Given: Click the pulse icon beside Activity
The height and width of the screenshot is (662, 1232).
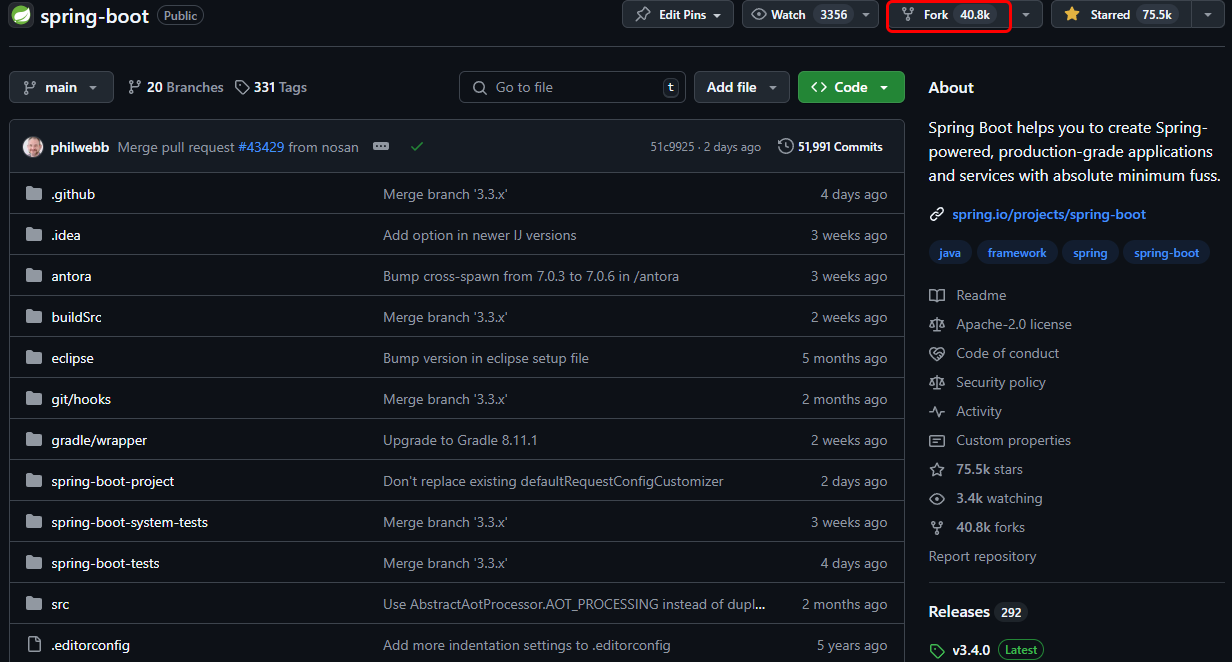Looking at the screenshot, I should point(937,411).
